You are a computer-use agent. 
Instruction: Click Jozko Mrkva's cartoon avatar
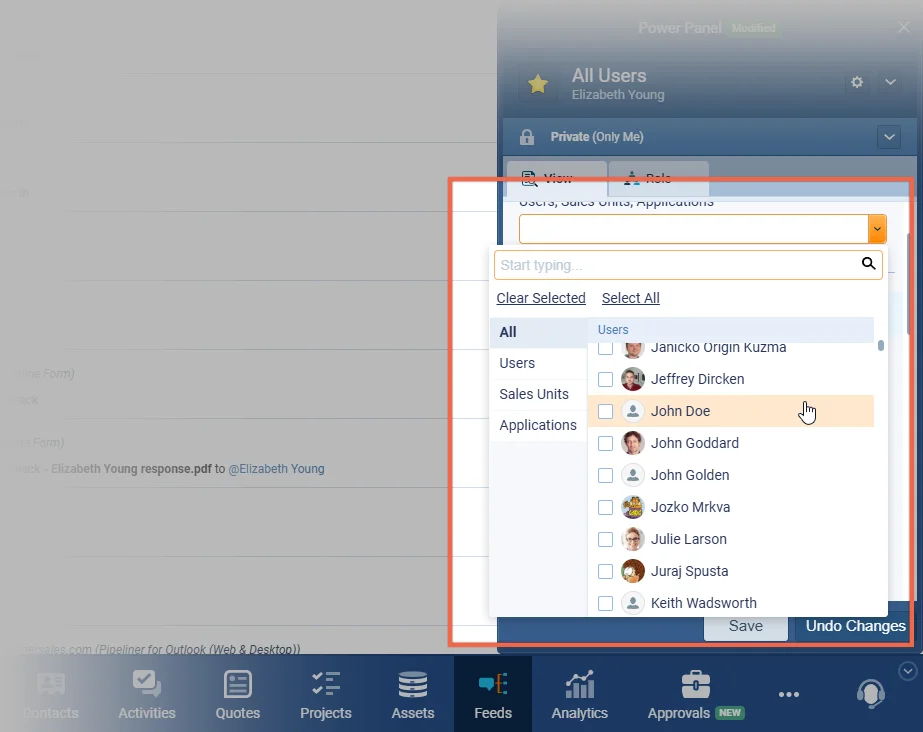tap(633, 507)
